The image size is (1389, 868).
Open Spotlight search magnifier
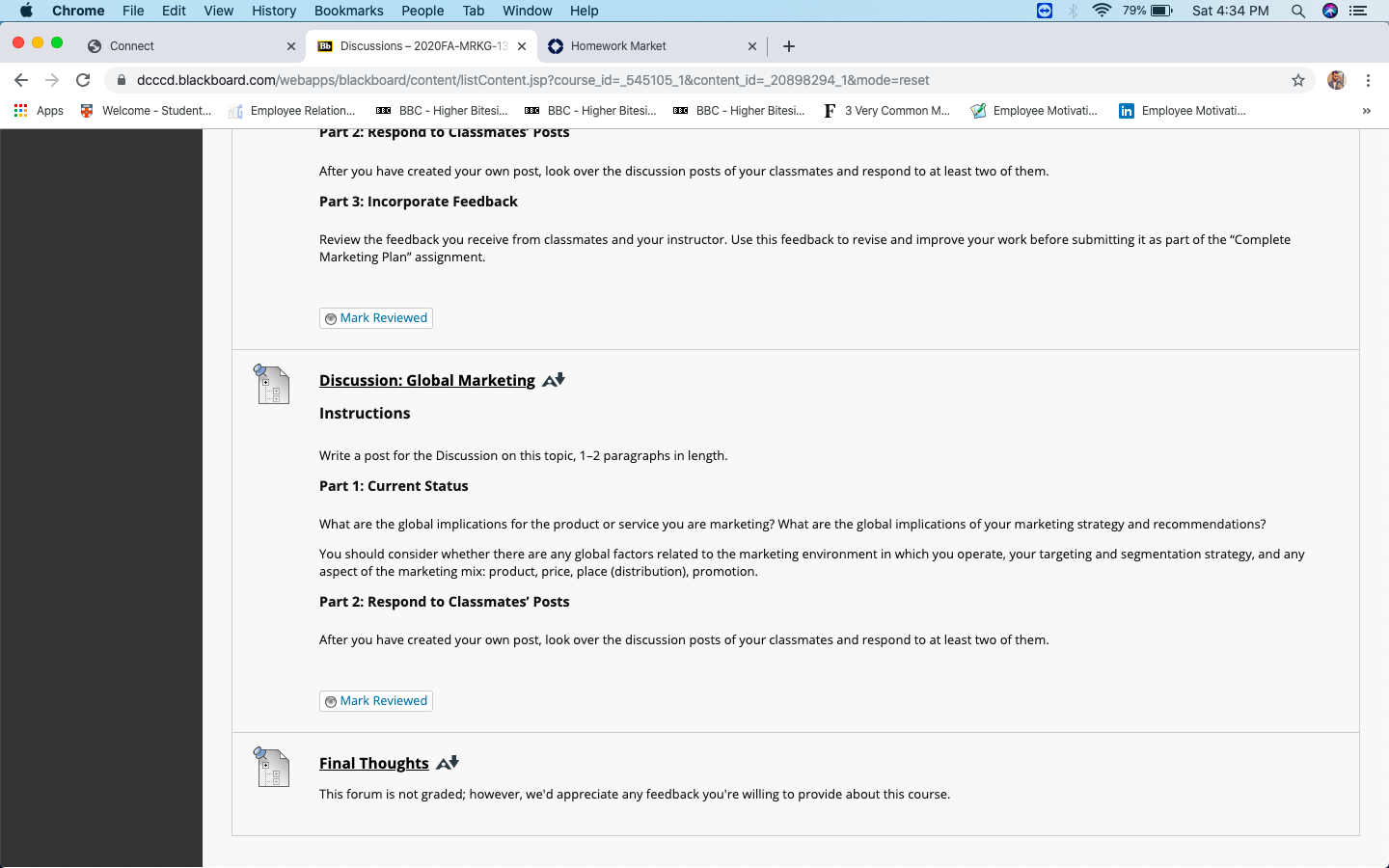pyautogui.click(x=1298, y=11)
